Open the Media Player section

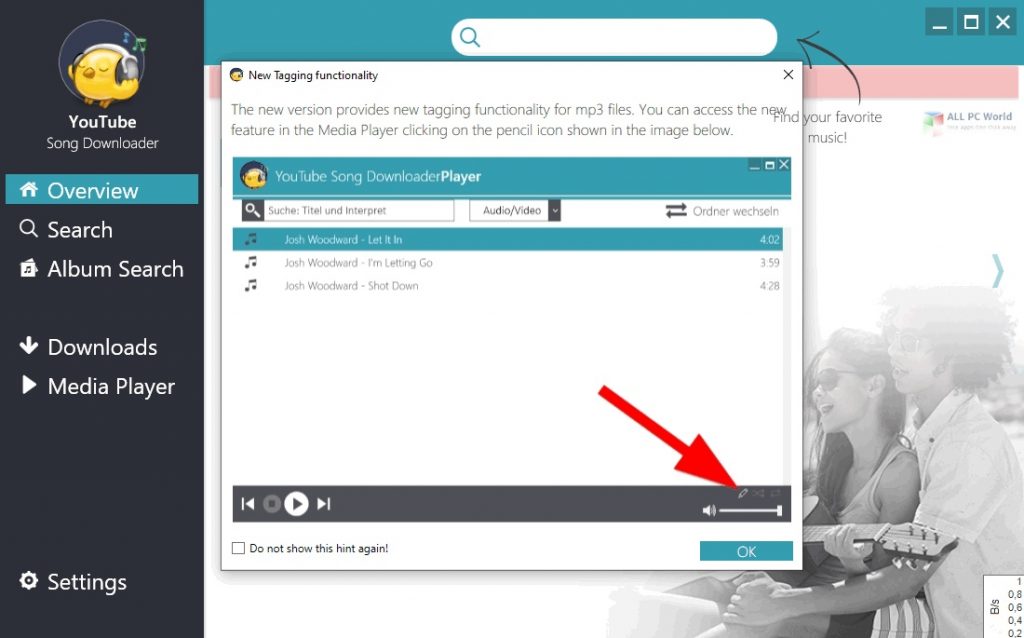click(97, 387)
